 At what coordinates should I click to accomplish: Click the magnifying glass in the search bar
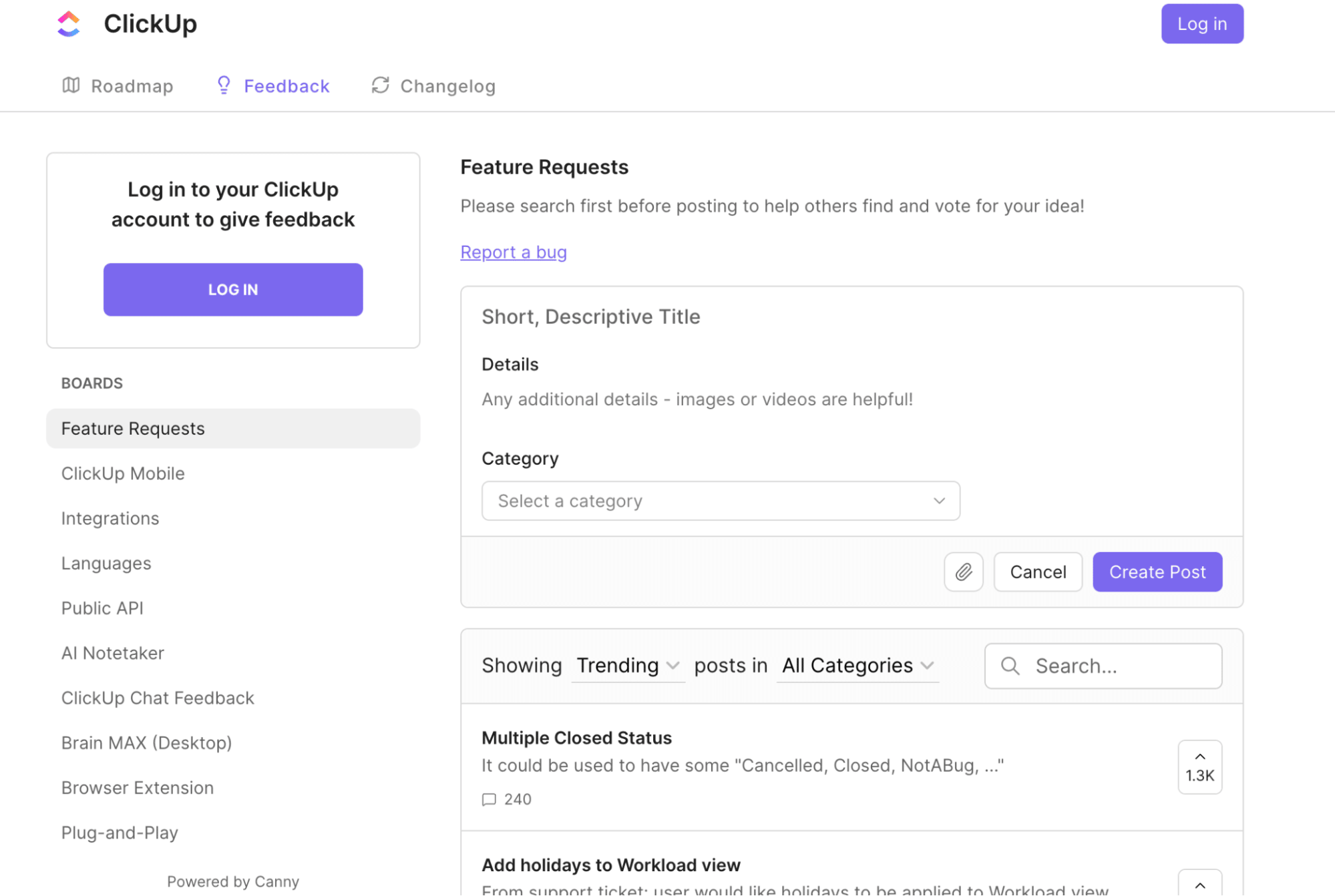pos(1010,666)
